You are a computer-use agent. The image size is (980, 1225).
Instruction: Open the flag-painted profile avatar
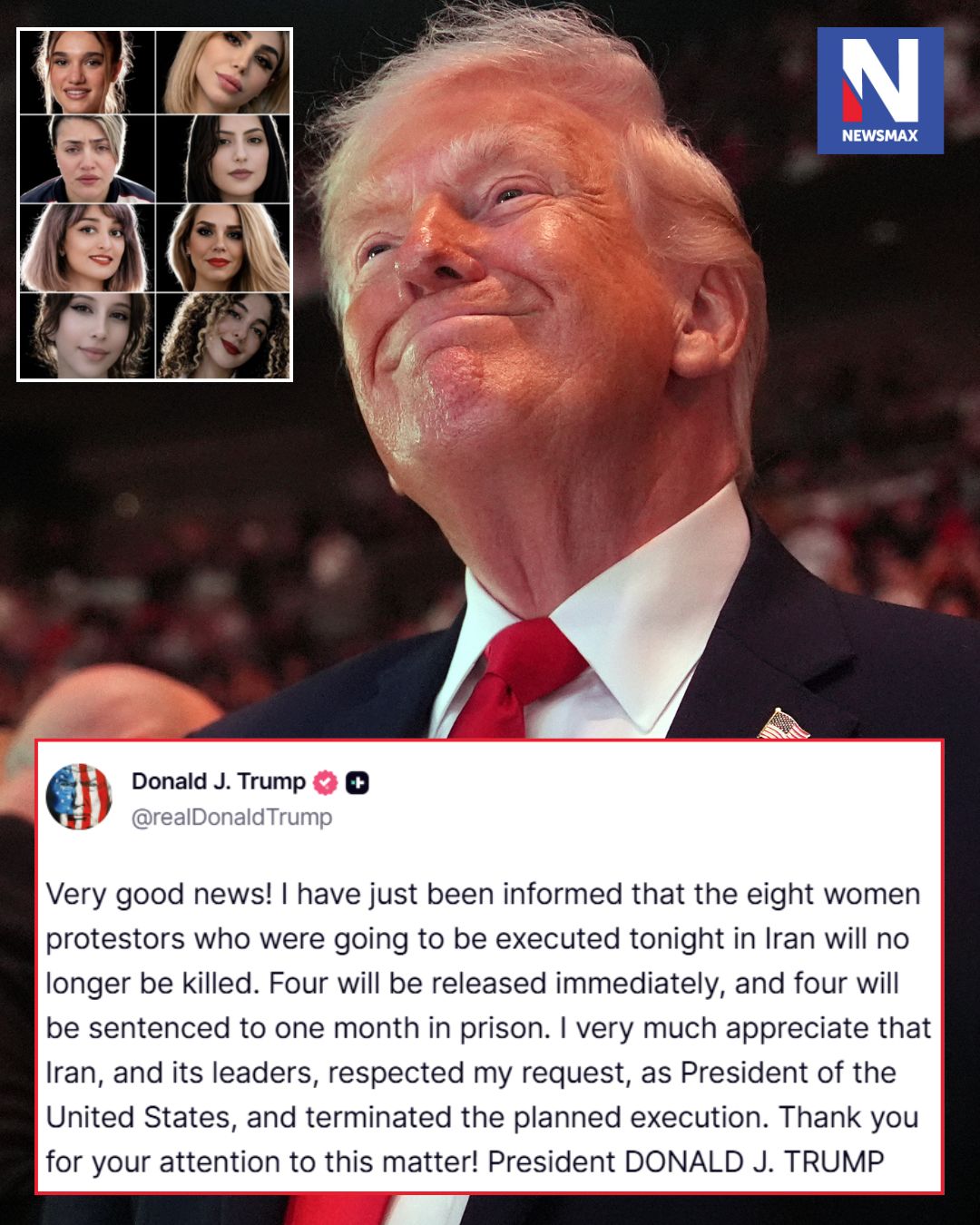79,797
